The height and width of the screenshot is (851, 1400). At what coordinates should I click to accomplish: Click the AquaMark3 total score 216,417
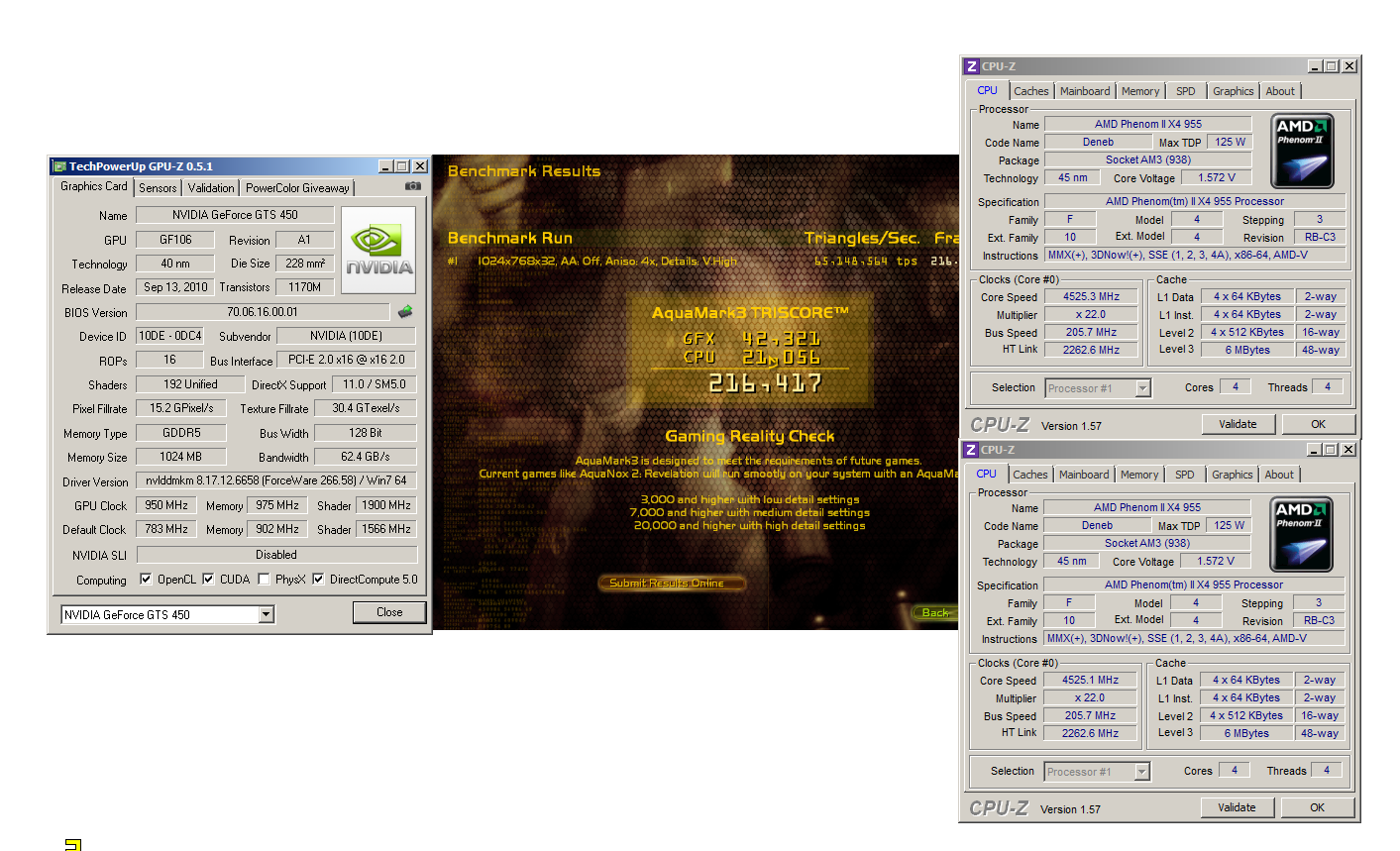click(x=764, y=382)
